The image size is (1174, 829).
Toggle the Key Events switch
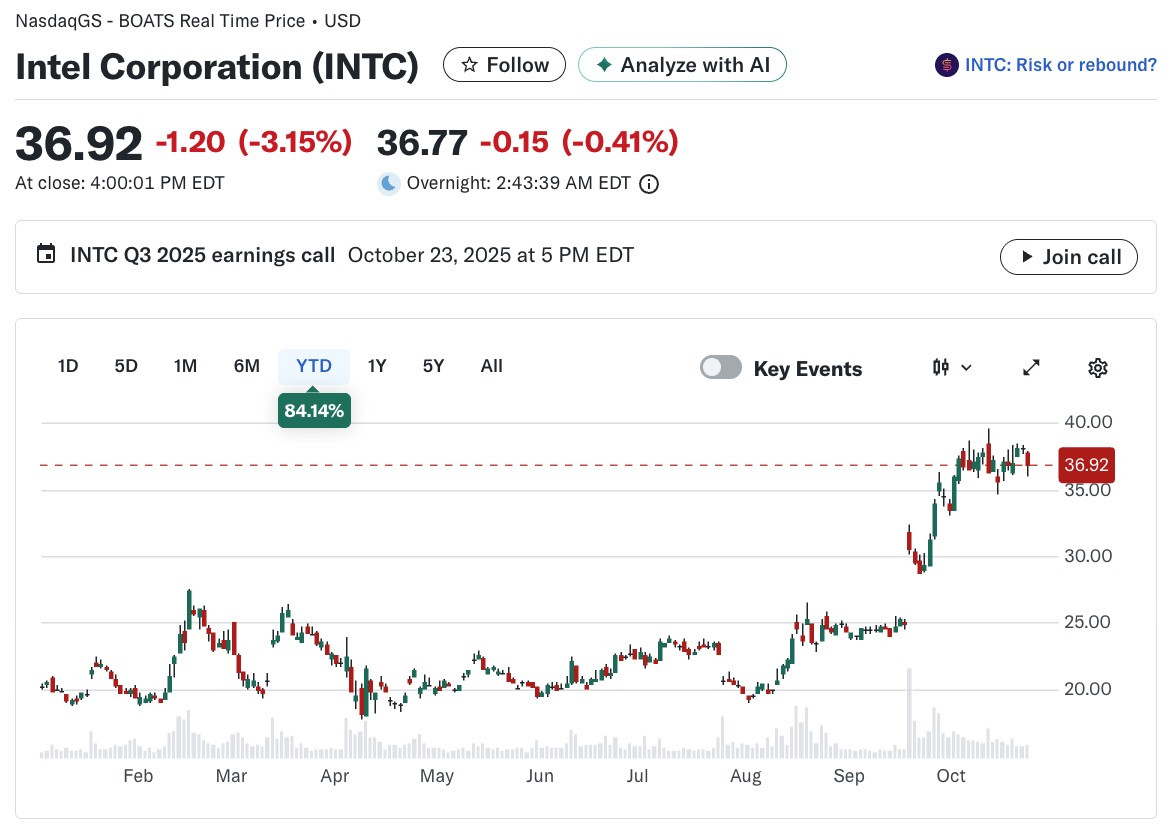point(720,368)
